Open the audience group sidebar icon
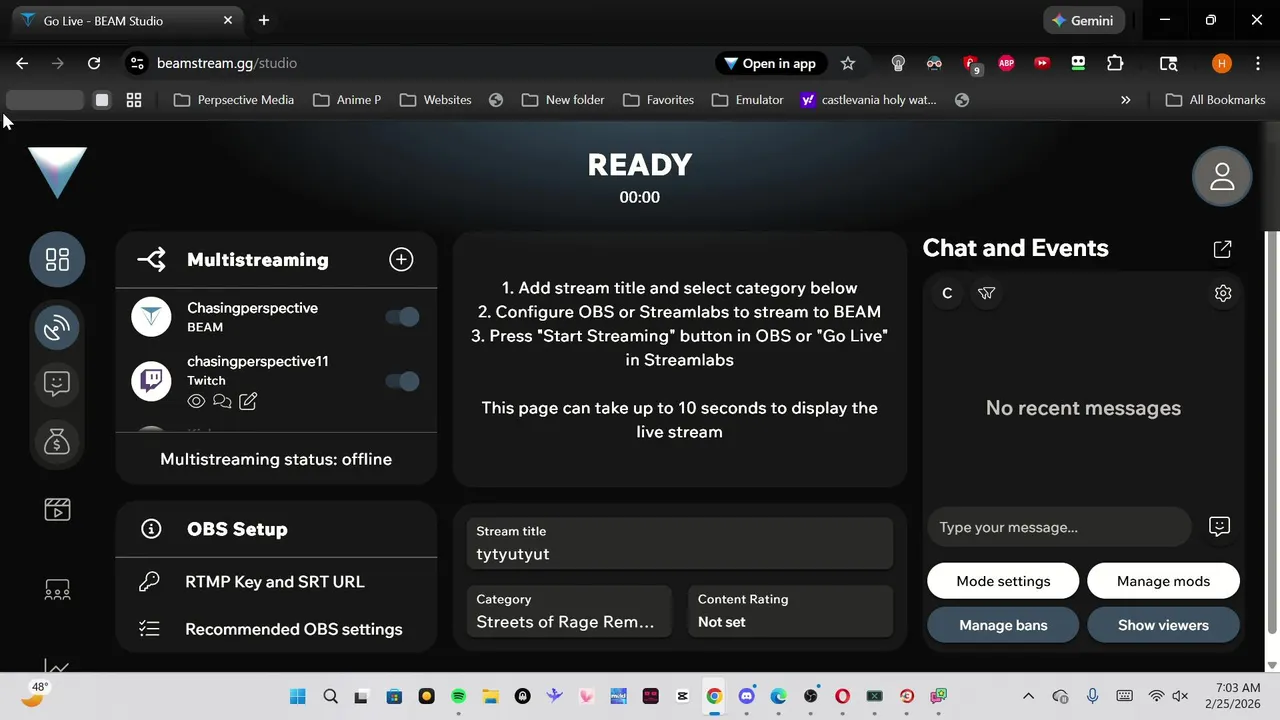Image resolution: width=1280 pixels, height=720 pixels. [57, 590]
